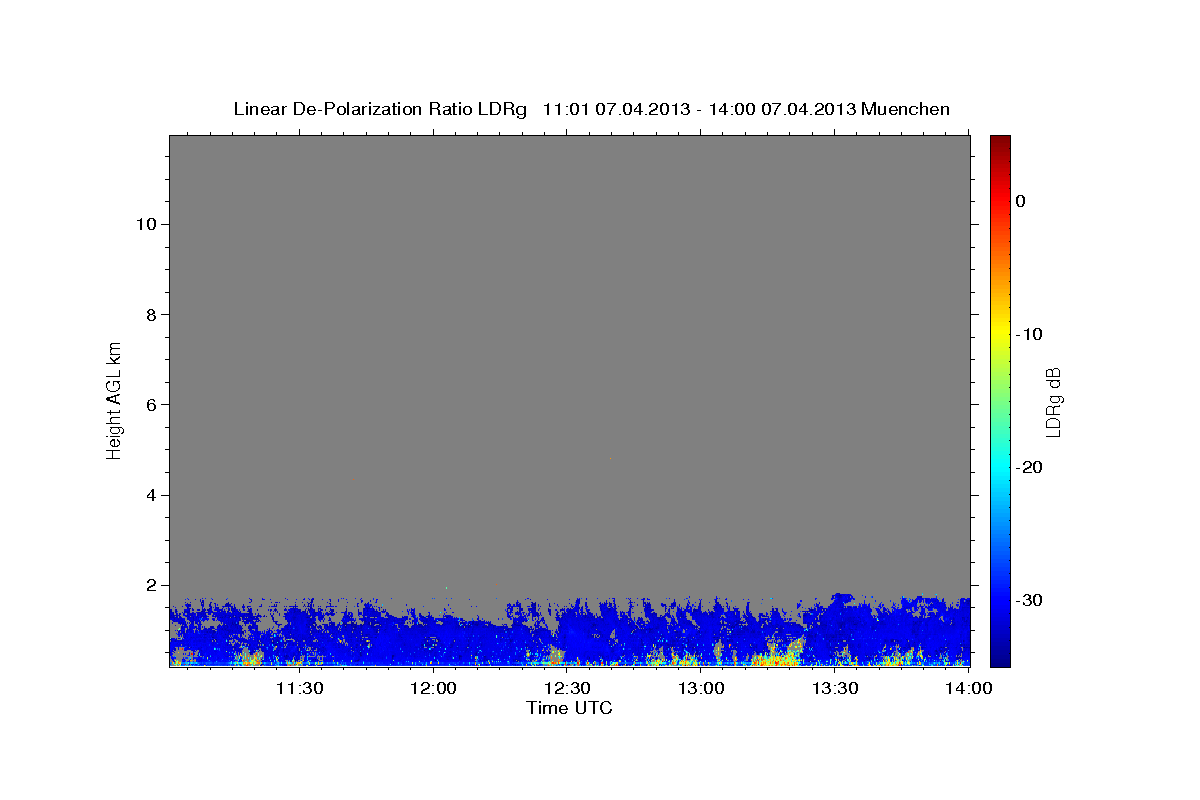1200x800 pixels.
Task: Click the chart title 'Linear De-Polarization Ratio LDRg'
Action: click(380, 109)
